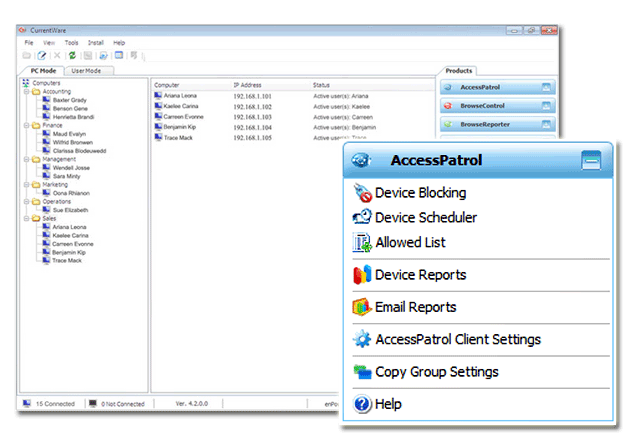This screenshot has width=640, height=440.
Task: Collapse the enlarged AccessPatrol panel header button
Action: click(x=591, y=160)
